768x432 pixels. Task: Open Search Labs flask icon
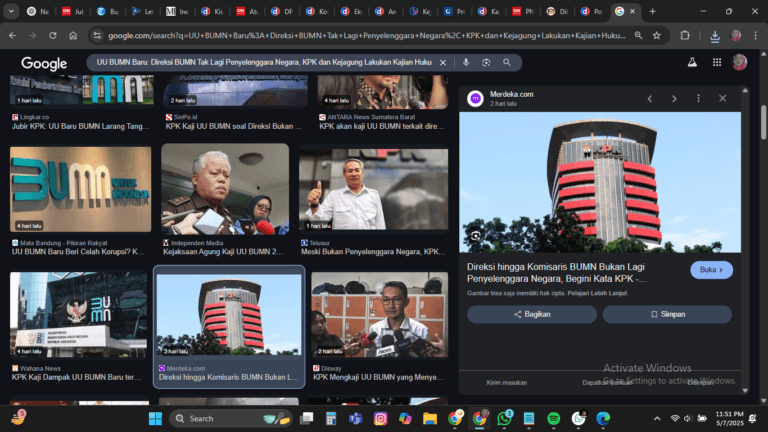(692, 62)
